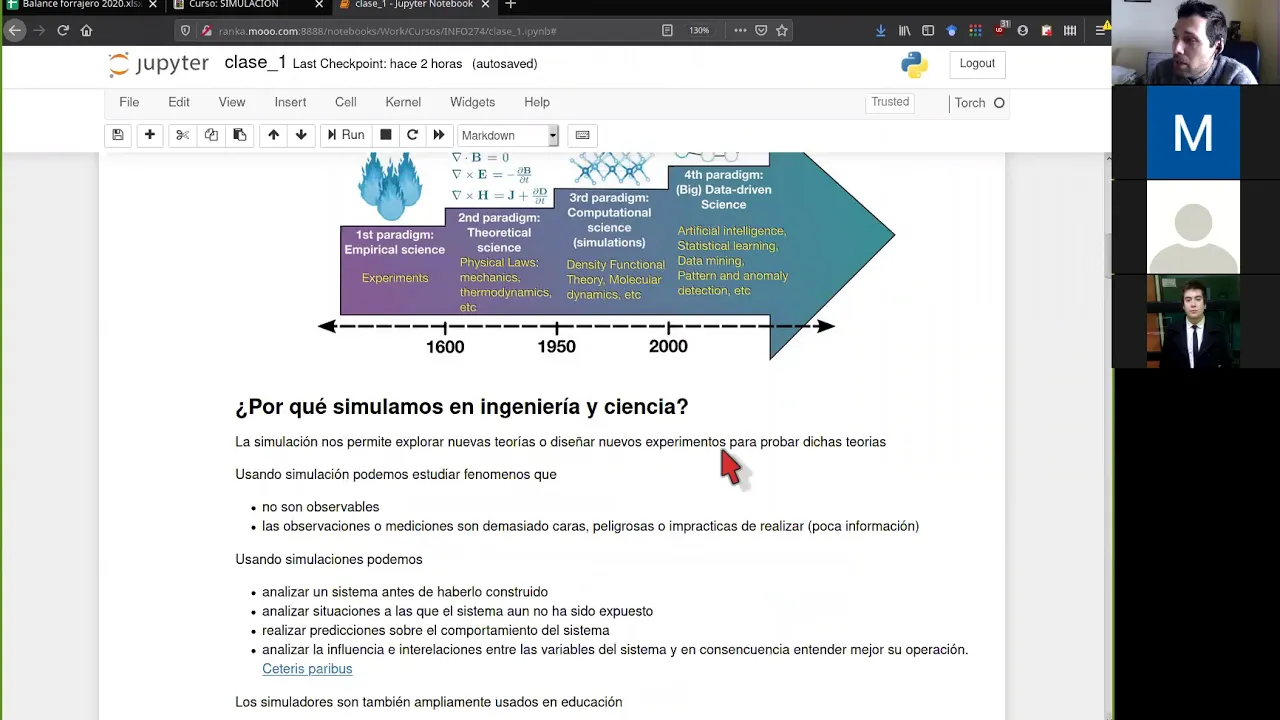Screen dimensions: 1280x720
Task: Run the current cell
Action: click(x=346, y=135)
